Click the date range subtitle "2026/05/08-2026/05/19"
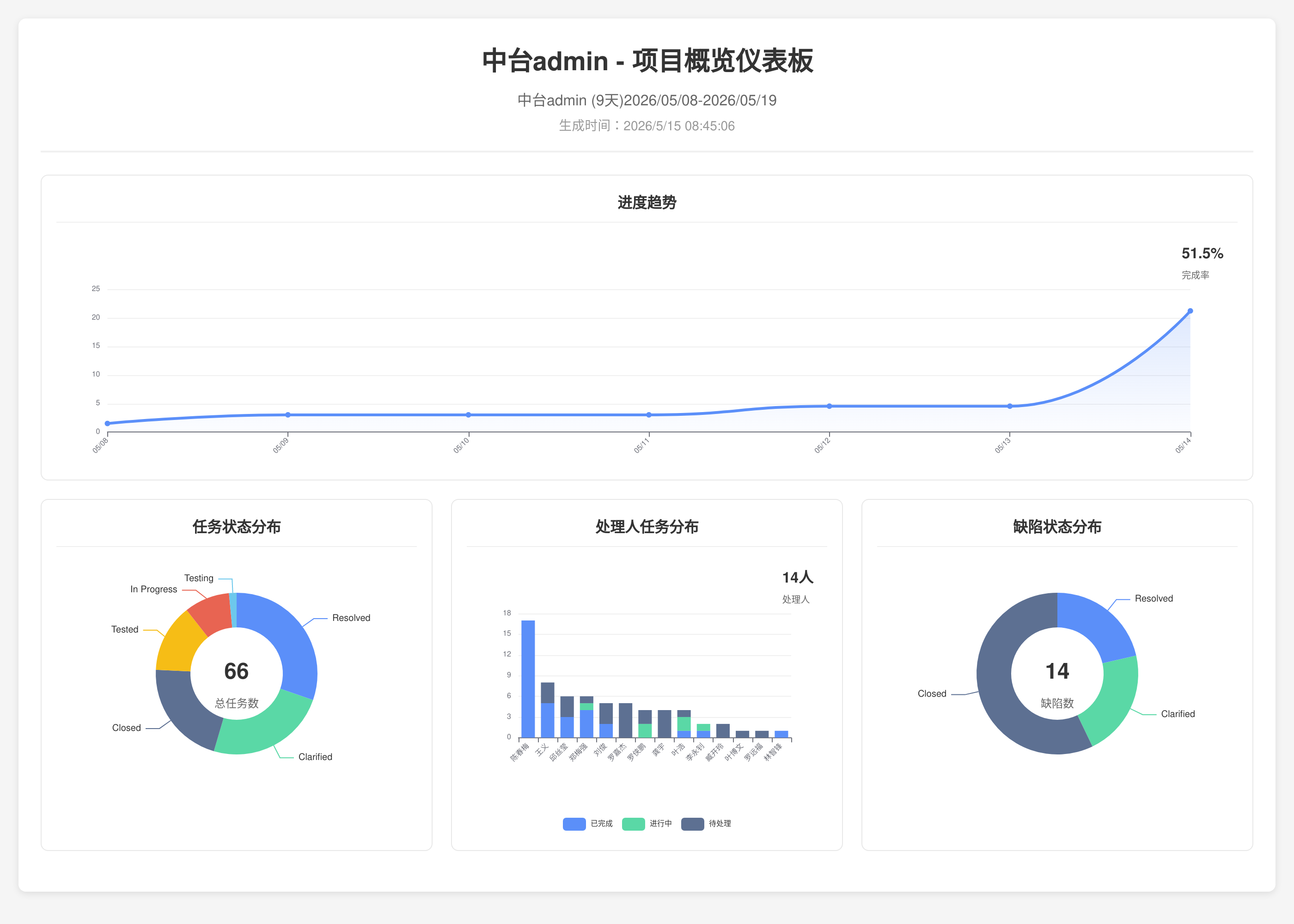This screenshot has width=1294, height=924. (700, 101)
